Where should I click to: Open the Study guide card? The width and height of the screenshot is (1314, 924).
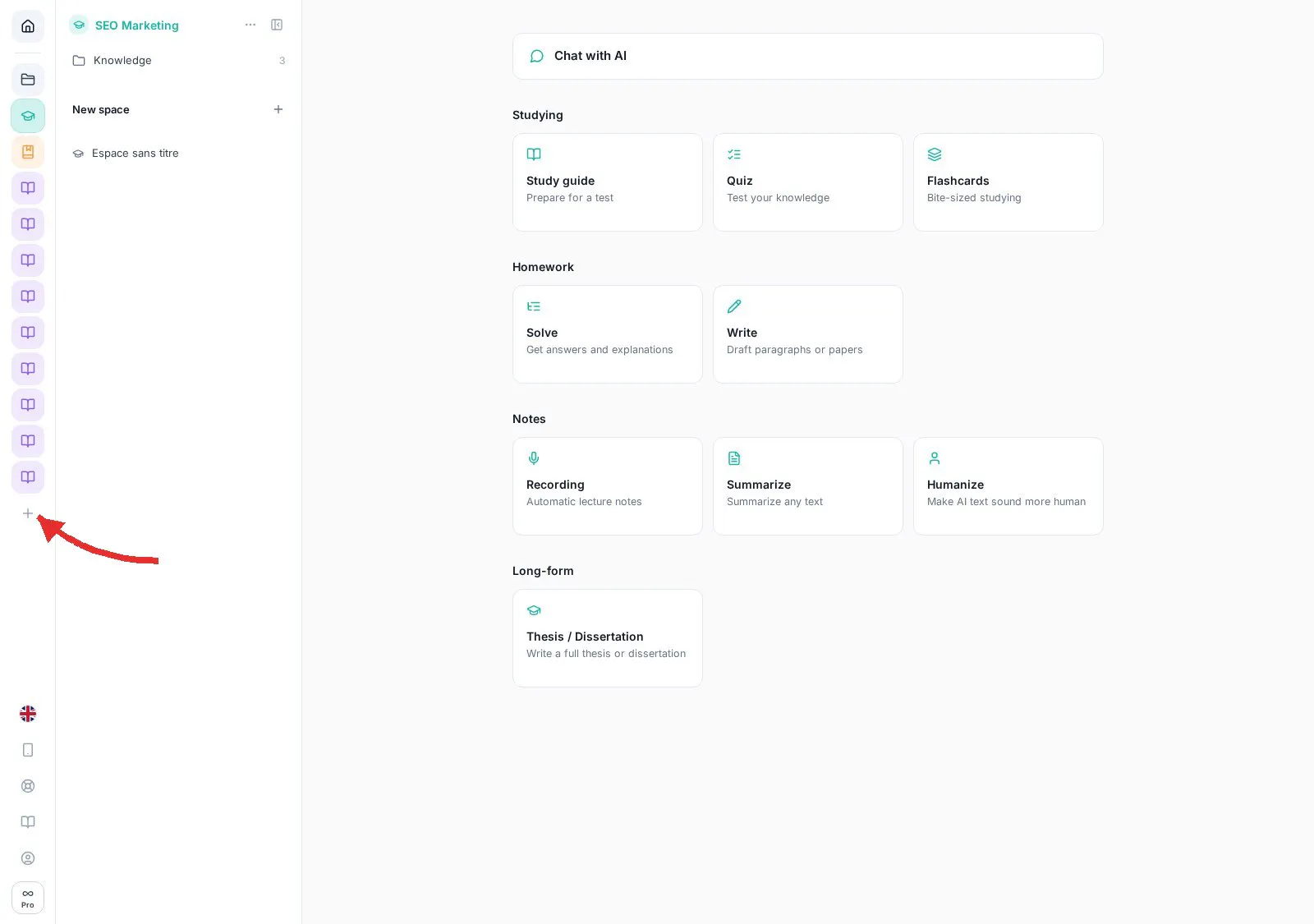pos(608,182)
